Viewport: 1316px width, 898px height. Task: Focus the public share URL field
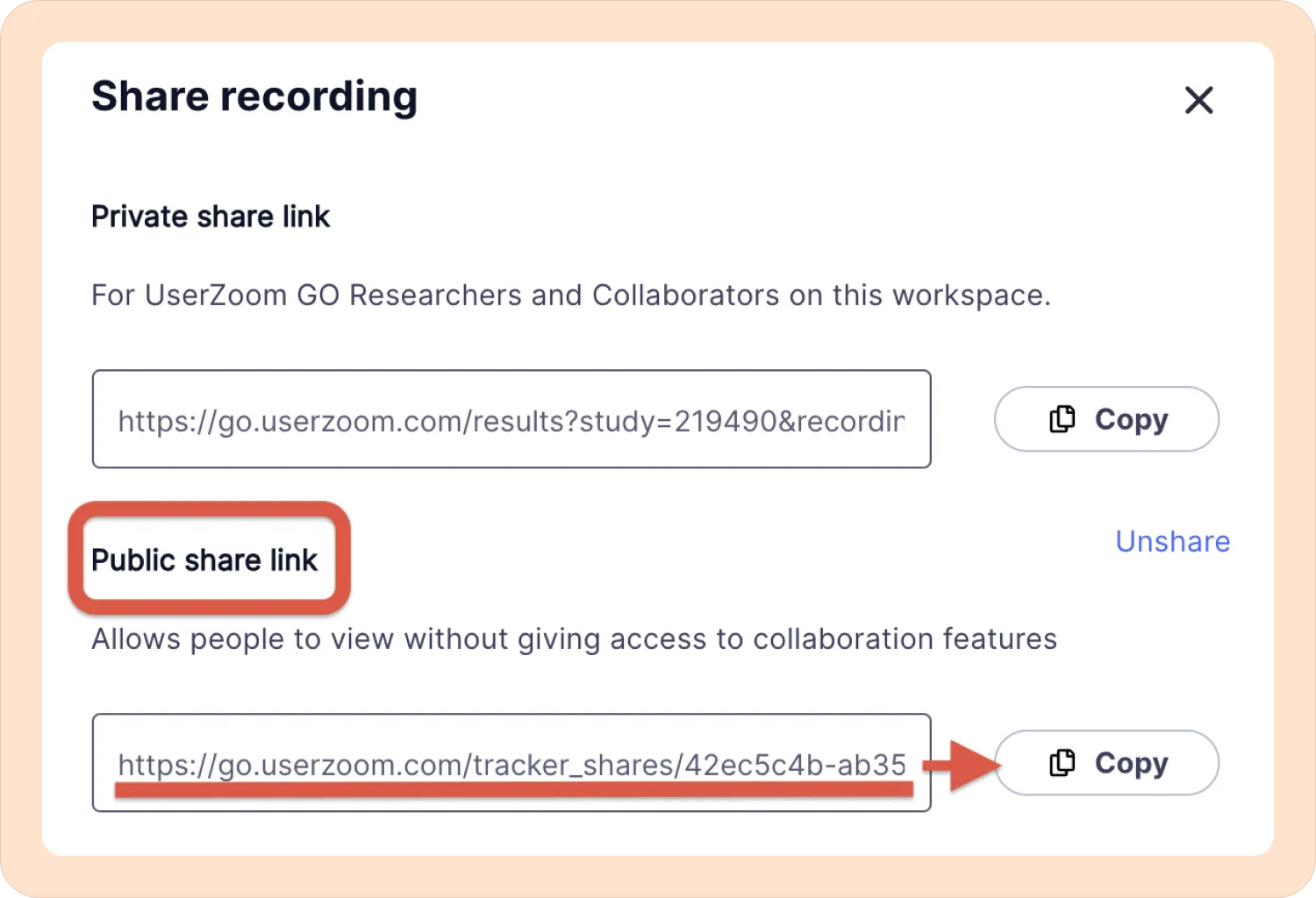[x=511, y=763]
